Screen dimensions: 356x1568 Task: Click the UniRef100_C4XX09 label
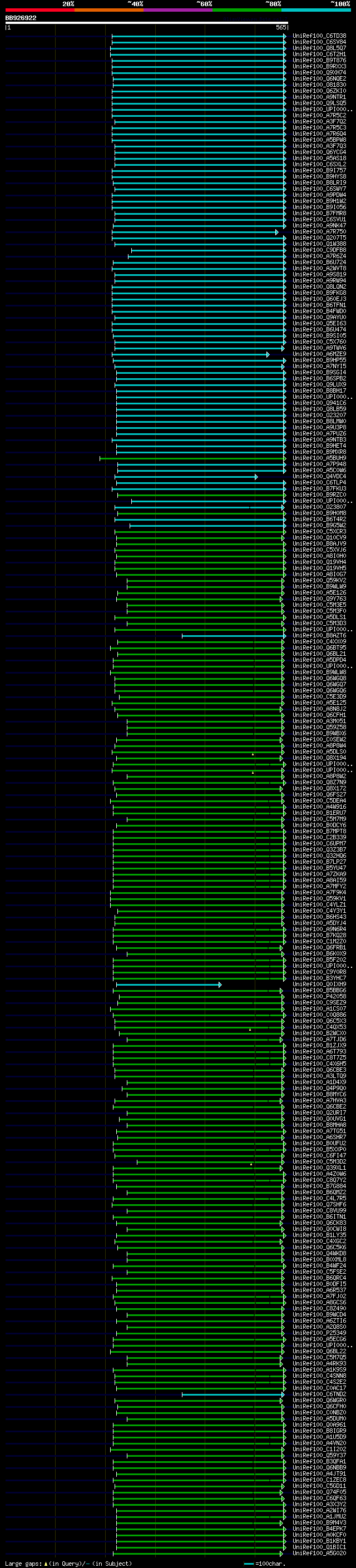click(x=319, y=641)
